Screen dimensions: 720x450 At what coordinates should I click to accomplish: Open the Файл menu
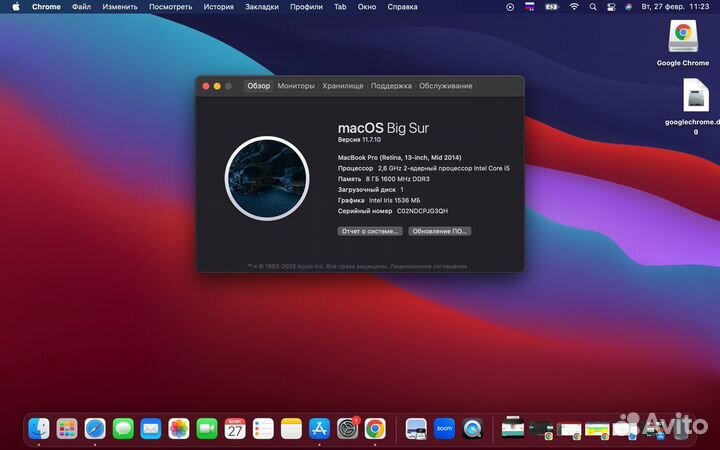81,7
